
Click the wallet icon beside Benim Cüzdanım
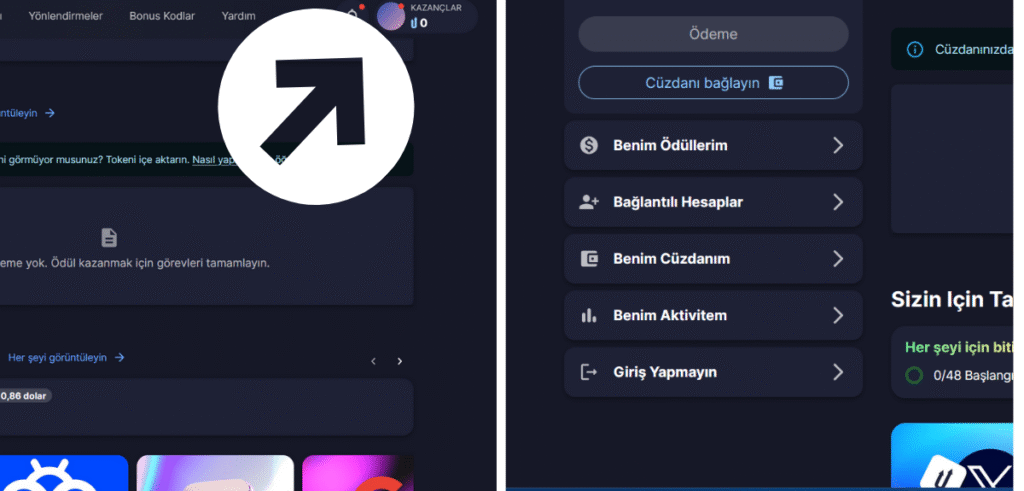pos(589,259)
